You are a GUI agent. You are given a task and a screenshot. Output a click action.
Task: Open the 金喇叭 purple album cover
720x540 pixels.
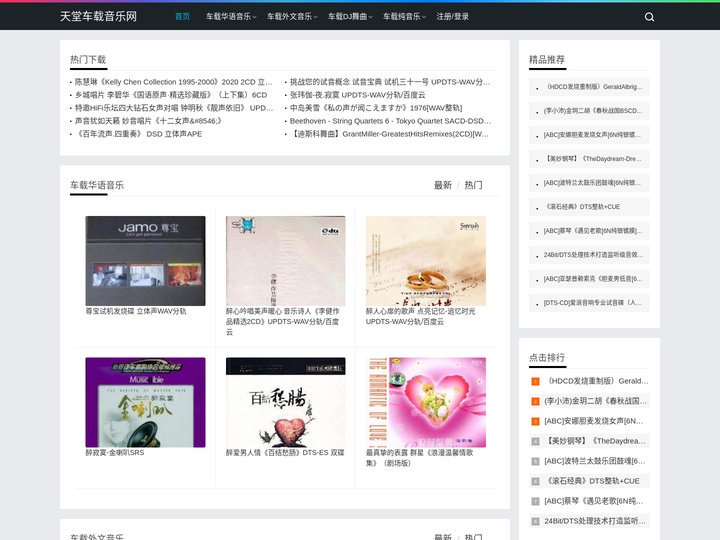145,402
